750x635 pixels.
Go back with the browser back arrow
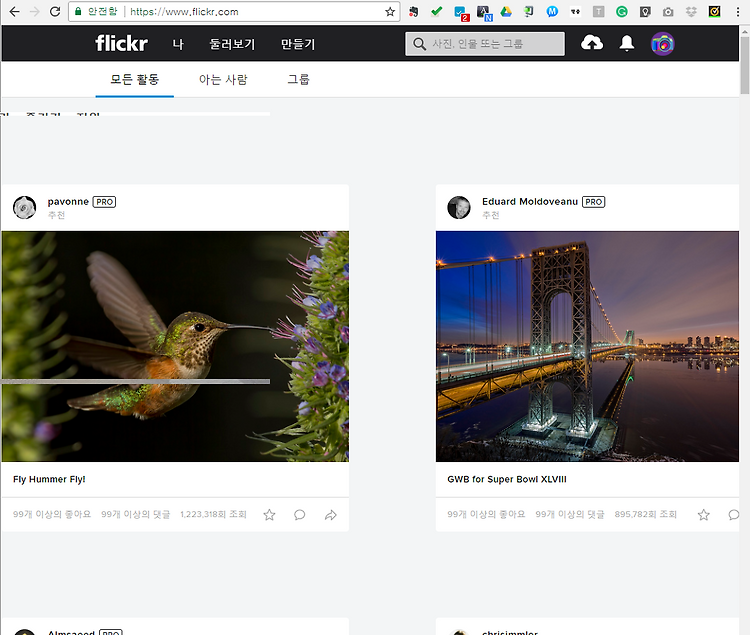[14, 11]
